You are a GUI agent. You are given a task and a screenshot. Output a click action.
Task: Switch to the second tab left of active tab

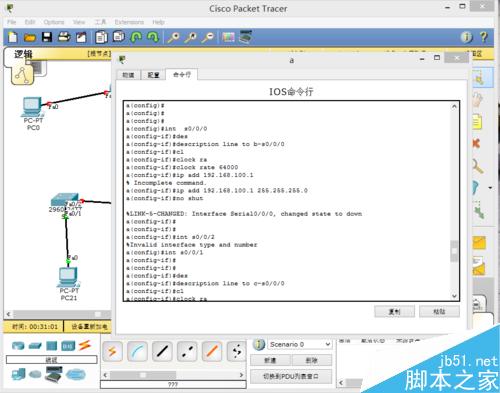click(x=153, y=75)
